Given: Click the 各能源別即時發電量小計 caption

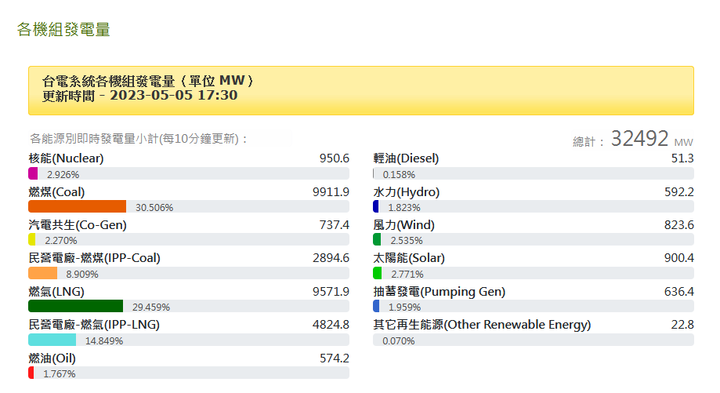Looking at the screenshot, I should (x=139, y=139).
